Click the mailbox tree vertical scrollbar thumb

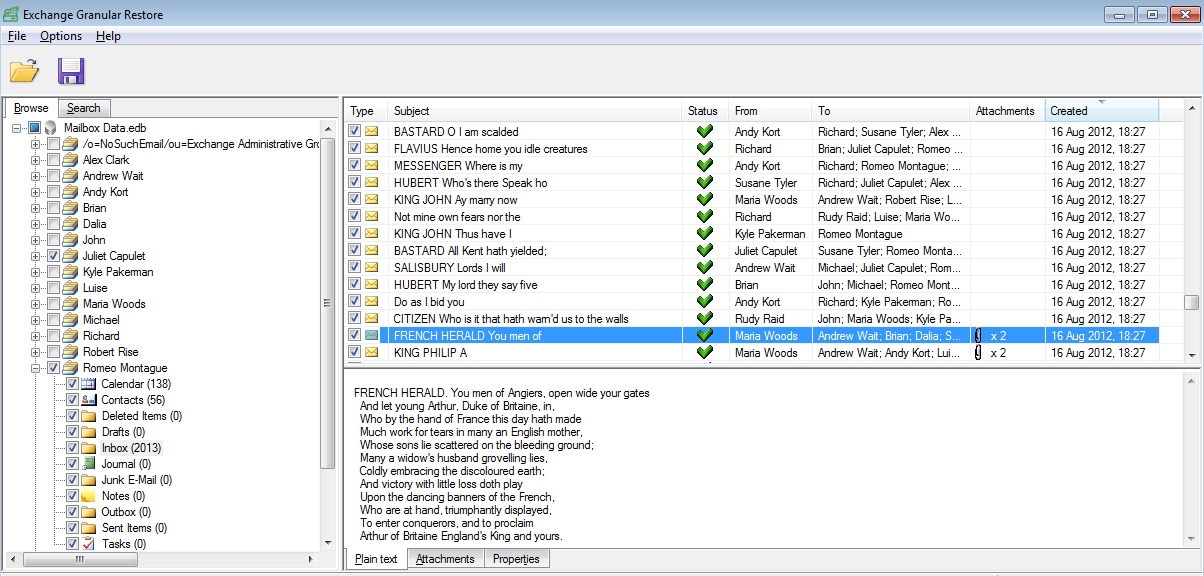(327, 304)
